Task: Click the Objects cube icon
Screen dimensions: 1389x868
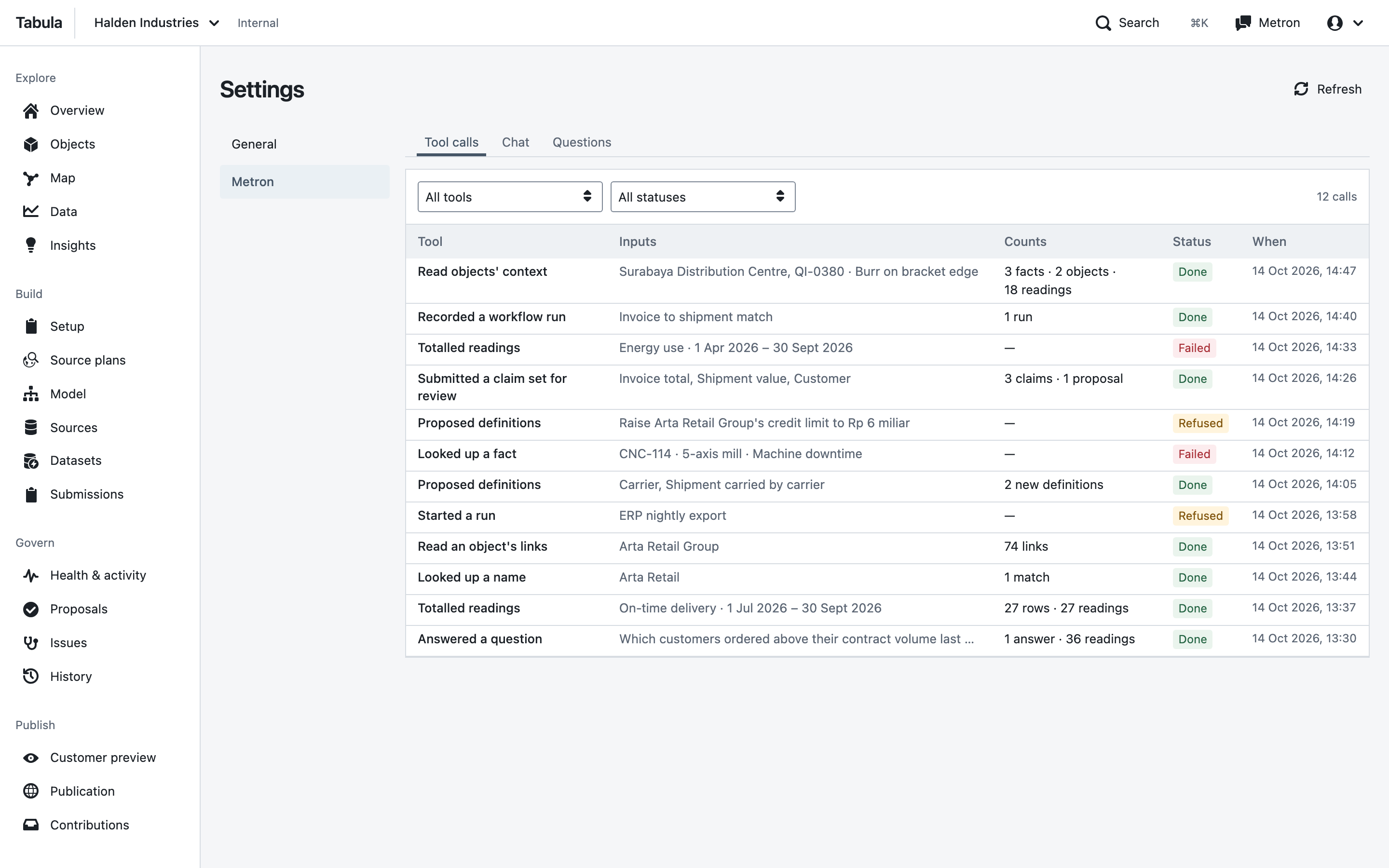Action: click(x=31, y=145)
